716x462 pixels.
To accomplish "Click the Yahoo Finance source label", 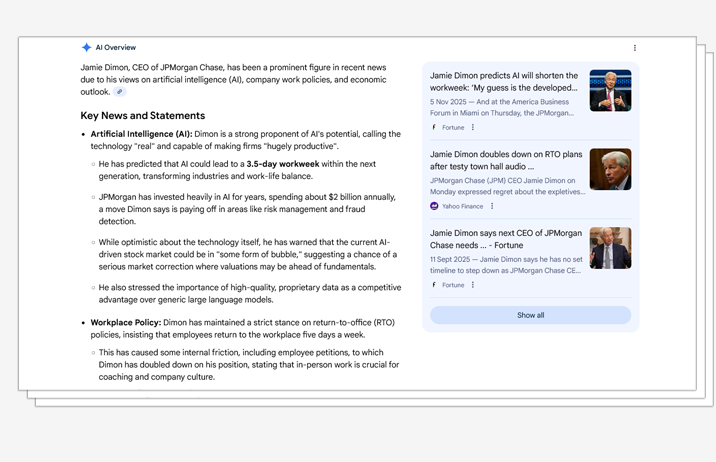I will tap(463, 206).
